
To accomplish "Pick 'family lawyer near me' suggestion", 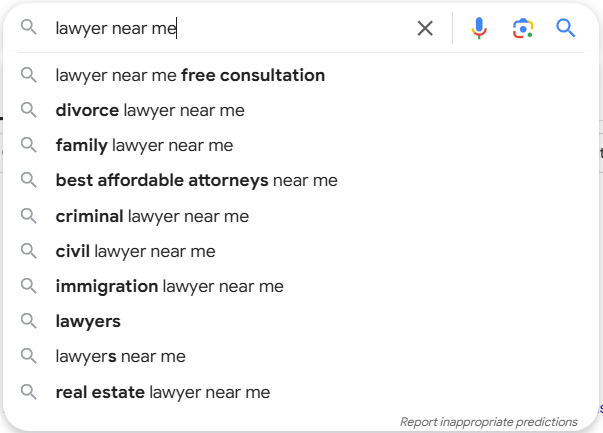I will click(x=144, y=145).
